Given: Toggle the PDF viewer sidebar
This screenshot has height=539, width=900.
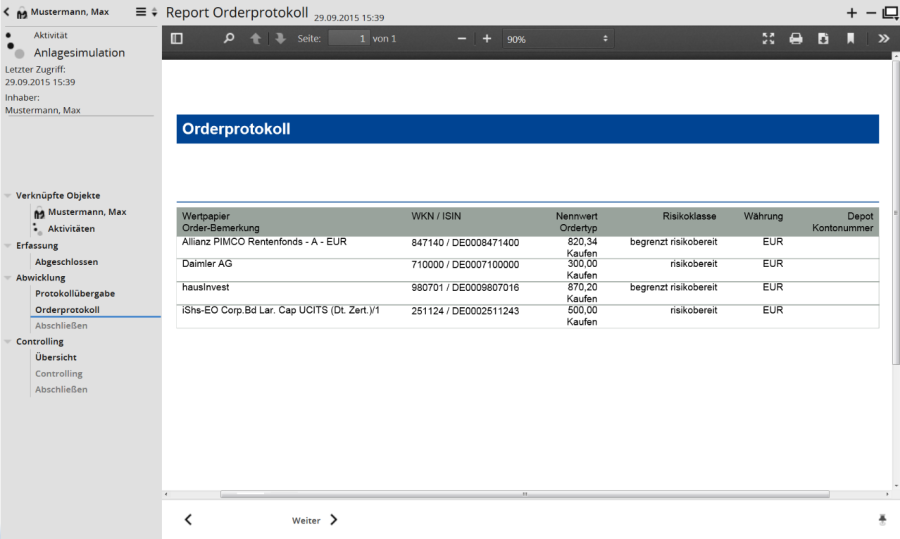Looking at the screenshot, I should pos(177,39).
